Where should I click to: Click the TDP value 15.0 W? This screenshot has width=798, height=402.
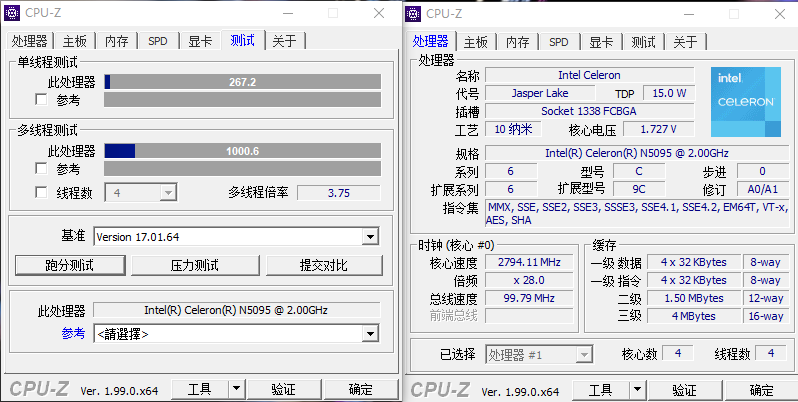point(669,93)
